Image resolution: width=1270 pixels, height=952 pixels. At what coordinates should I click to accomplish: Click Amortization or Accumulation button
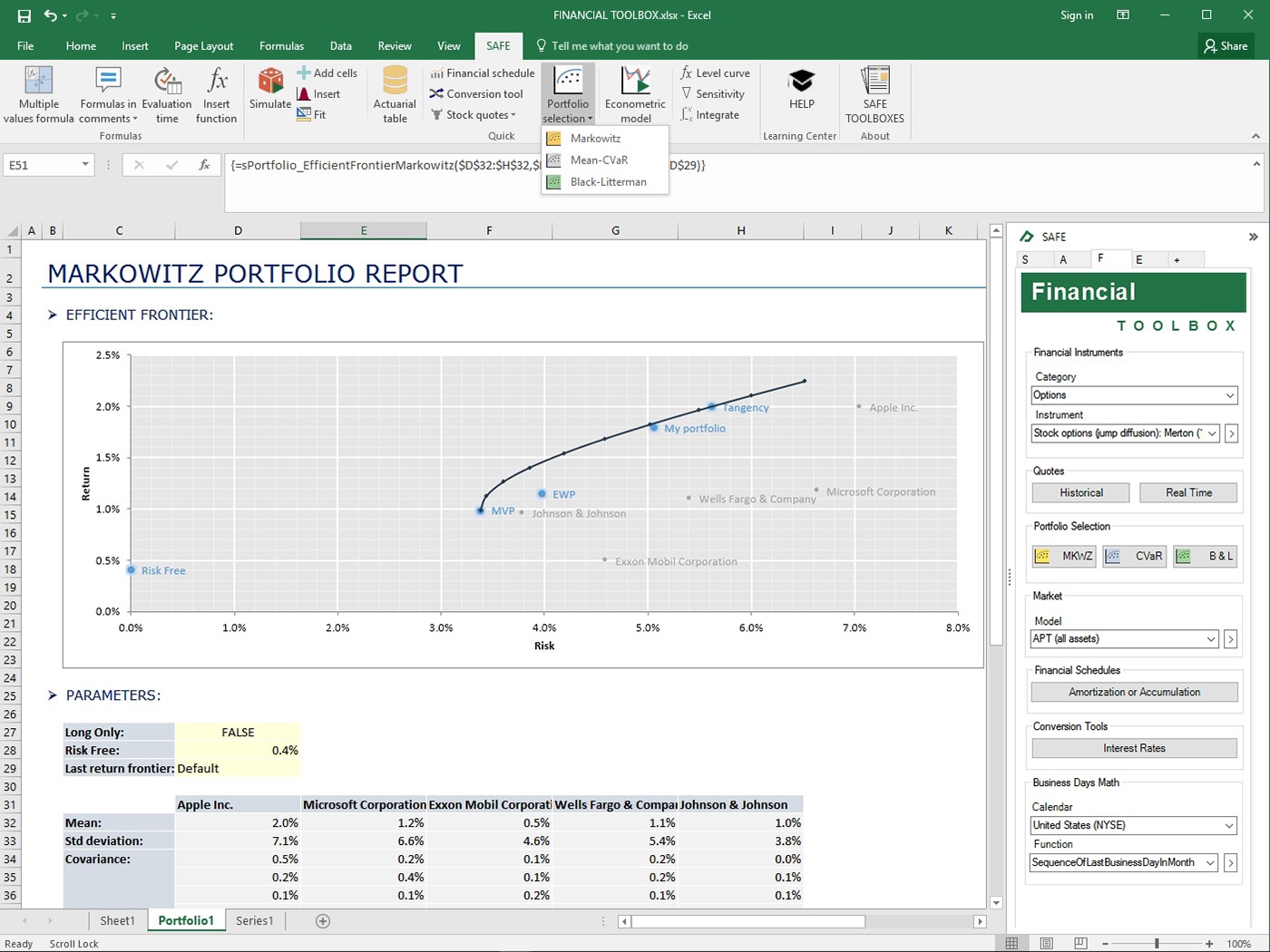tap(1134, 693)
